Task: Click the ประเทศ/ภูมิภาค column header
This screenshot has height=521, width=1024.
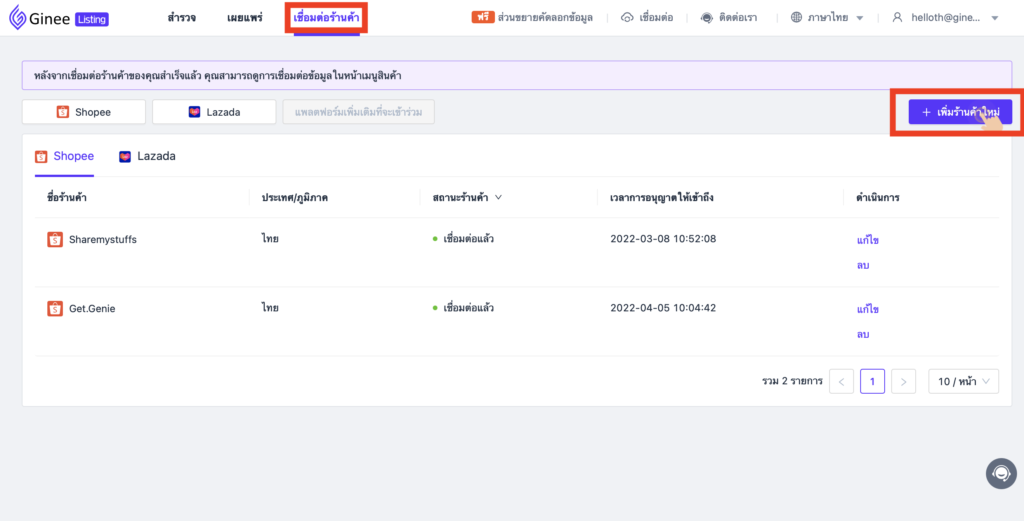Action: pyautogui.click(x=295, y=197)
